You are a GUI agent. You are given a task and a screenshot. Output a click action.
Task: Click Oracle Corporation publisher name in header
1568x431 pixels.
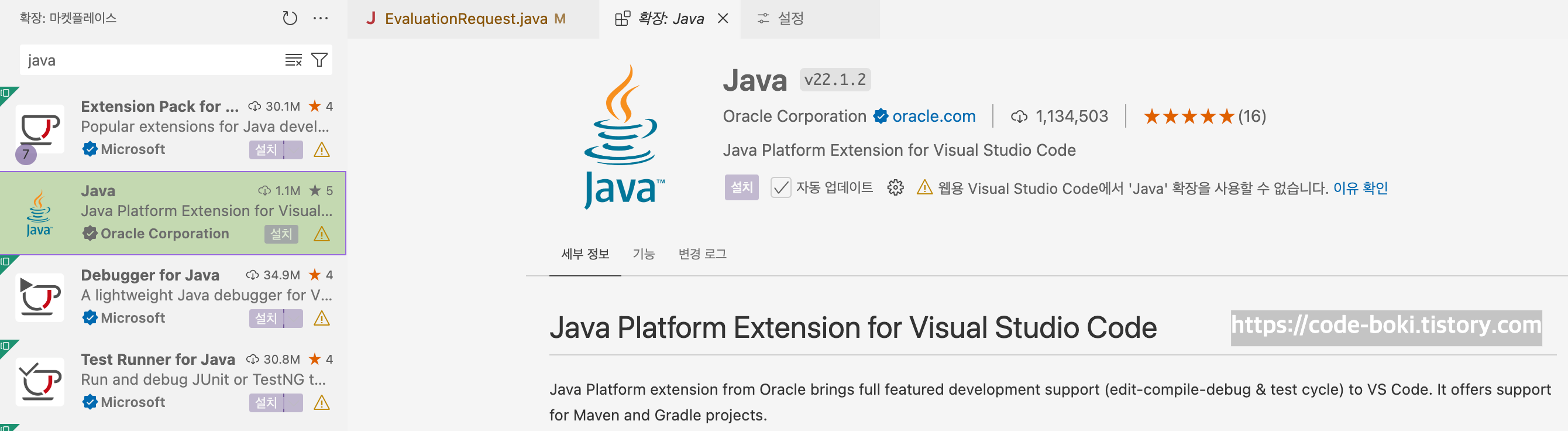794,116
